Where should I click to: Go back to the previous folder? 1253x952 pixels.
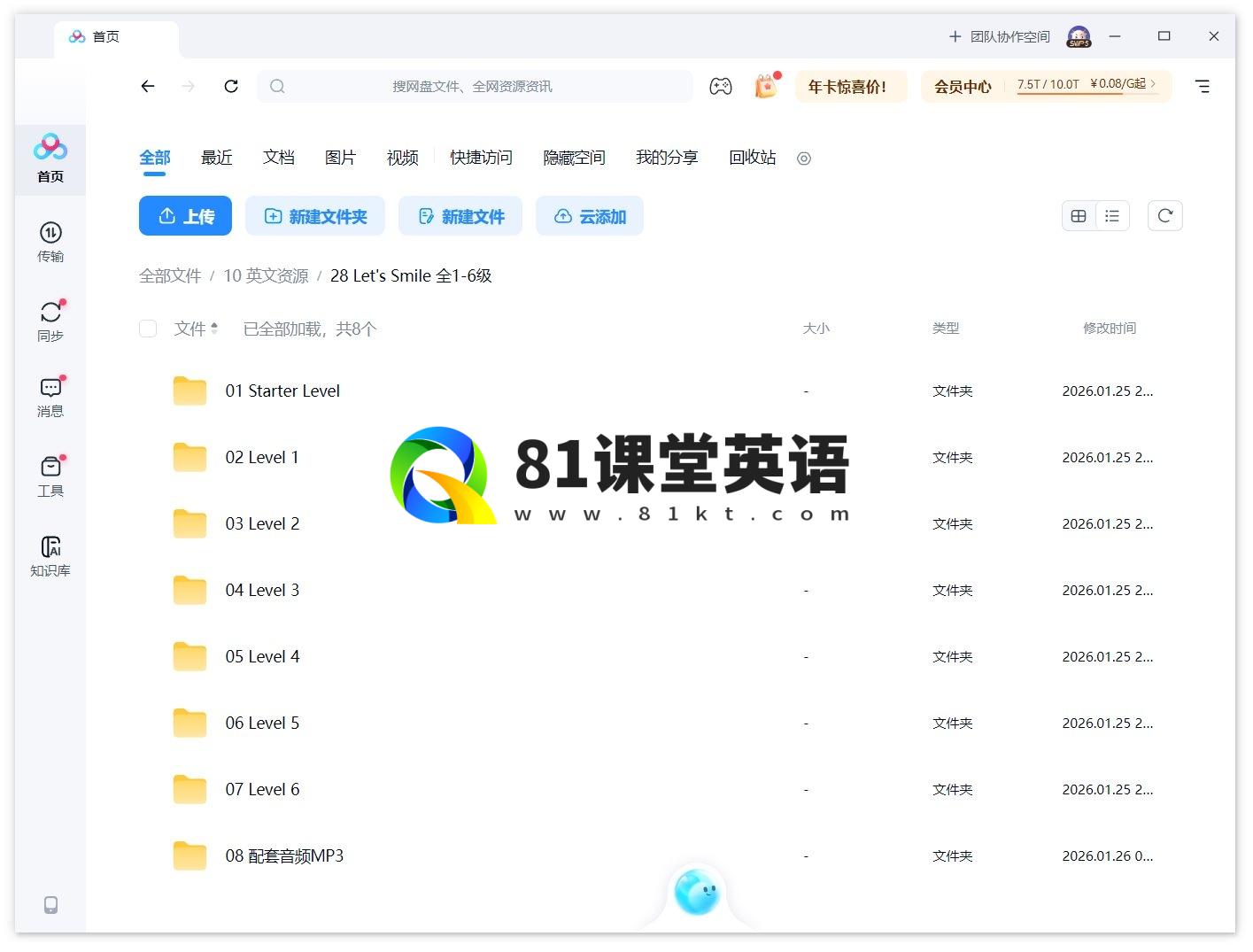(148, 86)
